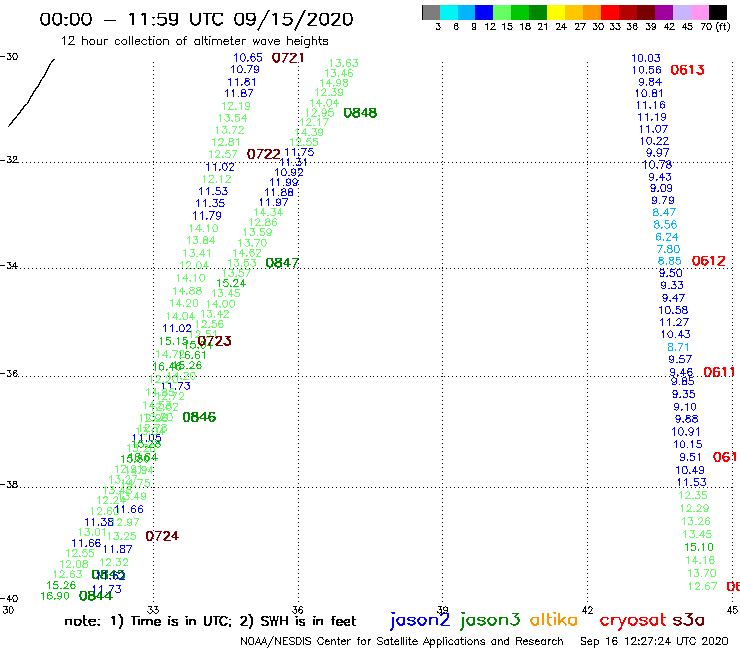Click the wave height value '13.25'
The height and width of the screenshot is (650, 740).
click(x=122, y=536)
